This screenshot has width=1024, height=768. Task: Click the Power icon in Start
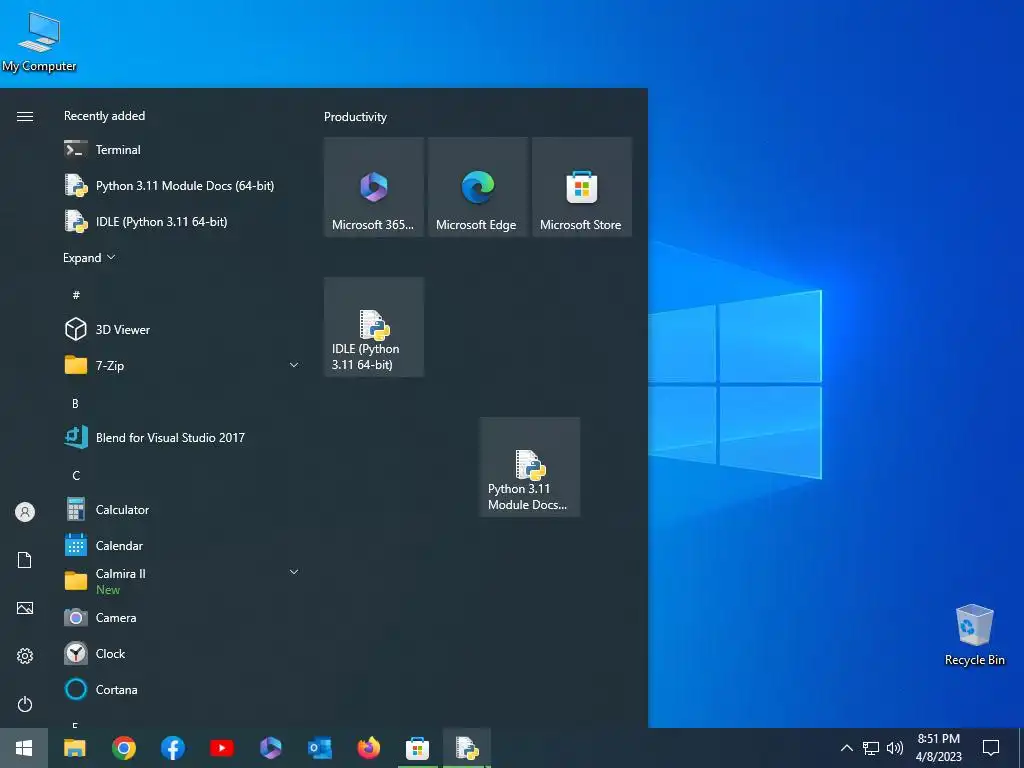(25, 704)
